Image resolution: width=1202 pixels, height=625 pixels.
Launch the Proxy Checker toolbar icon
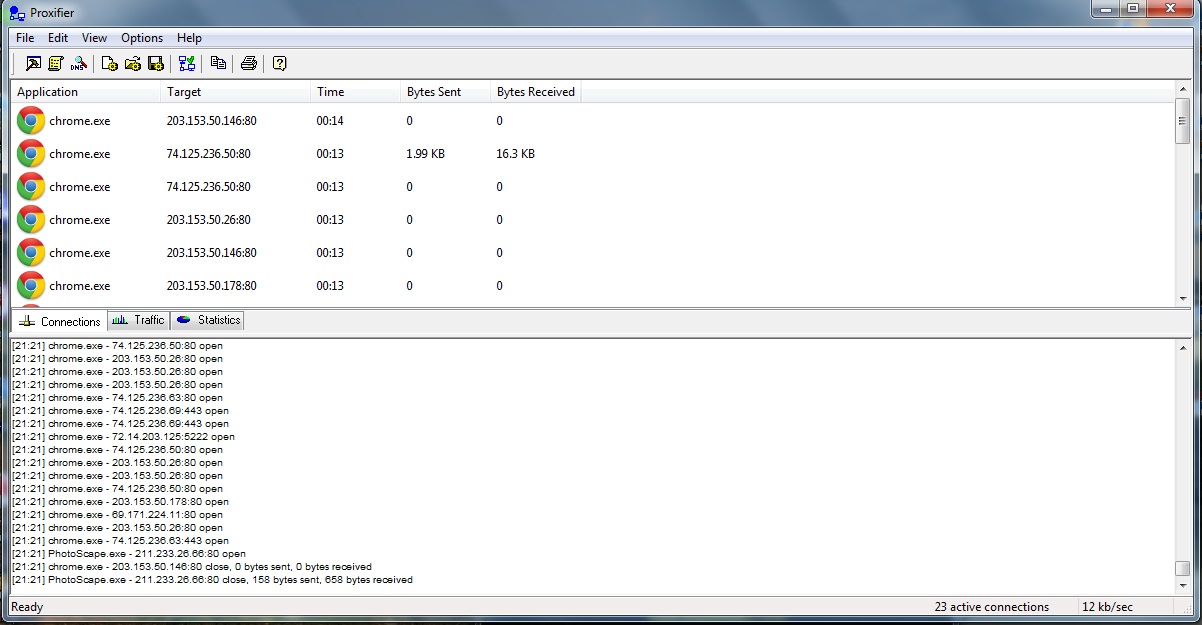coord(187,63)
